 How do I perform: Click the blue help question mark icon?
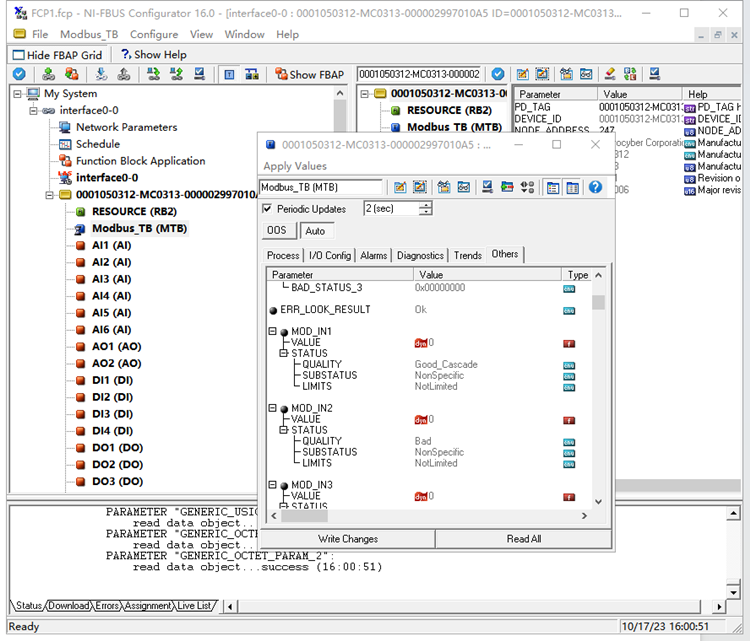tap(596, 187)
